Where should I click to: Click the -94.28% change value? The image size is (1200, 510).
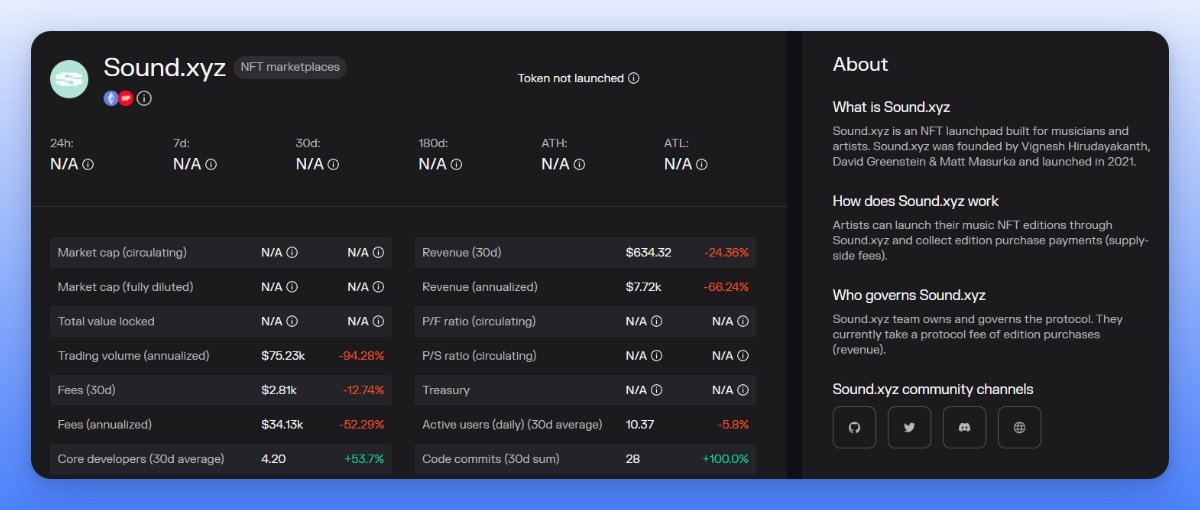click(x=361, y=356)
